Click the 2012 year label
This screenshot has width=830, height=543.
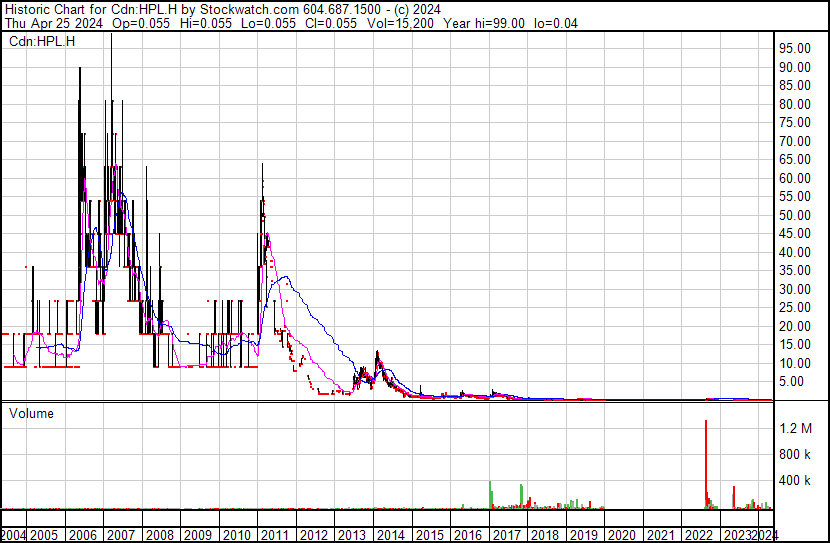coord(314,535)
